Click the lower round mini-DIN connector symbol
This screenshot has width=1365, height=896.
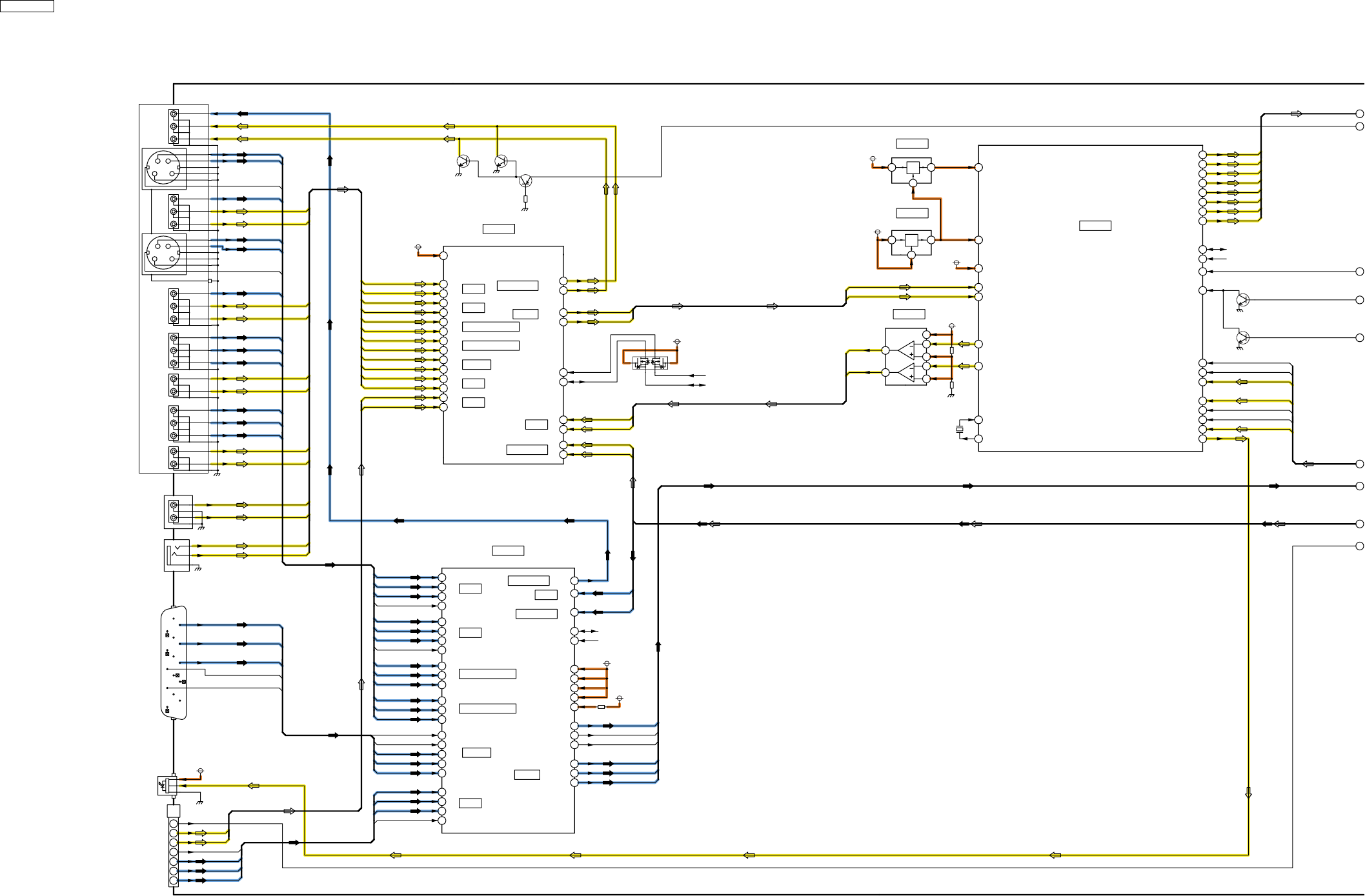click(x=164, y=254)
